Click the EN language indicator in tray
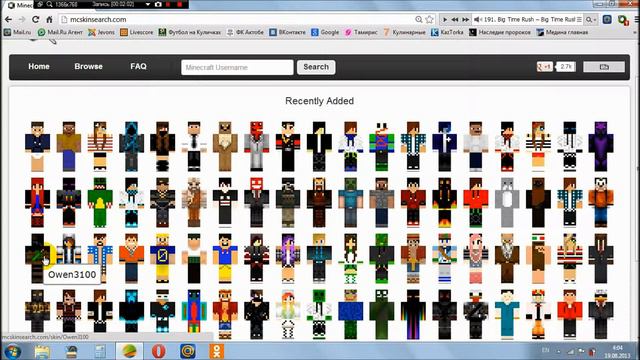 (x=545, y=350)
